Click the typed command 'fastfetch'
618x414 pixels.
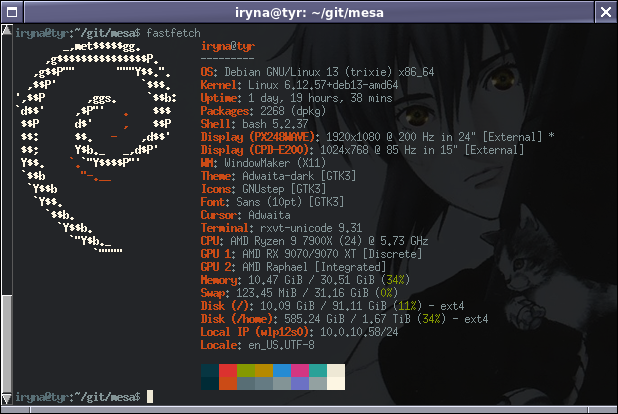pos(173,33)
